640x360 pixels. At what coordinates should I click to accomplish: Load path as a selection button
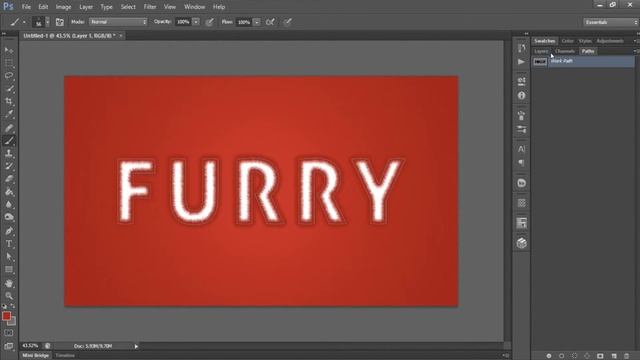pyautogui.click(x=574, y=356)
